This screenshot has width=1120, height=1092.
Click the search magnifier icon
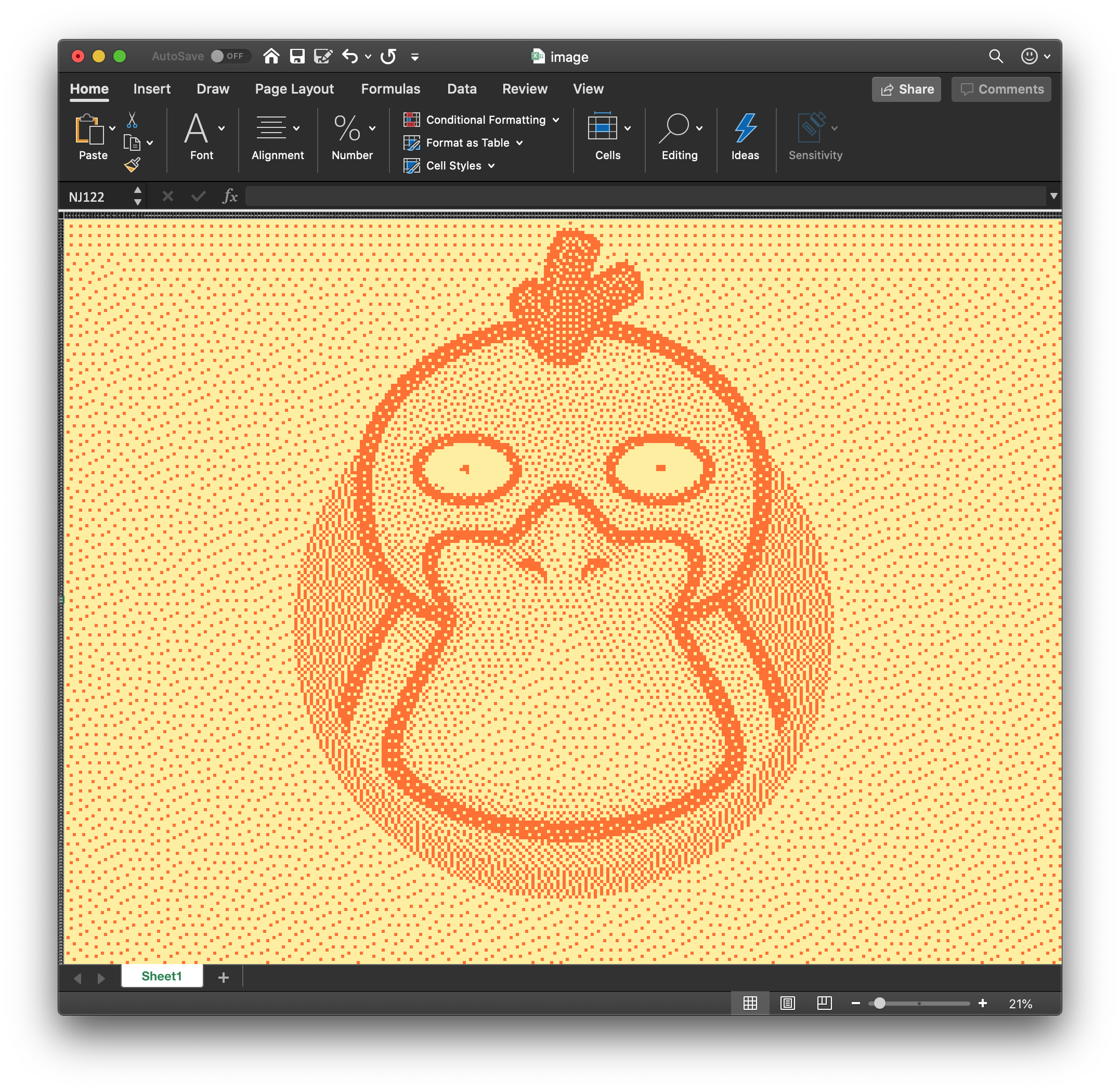click(x=996, y=56)
